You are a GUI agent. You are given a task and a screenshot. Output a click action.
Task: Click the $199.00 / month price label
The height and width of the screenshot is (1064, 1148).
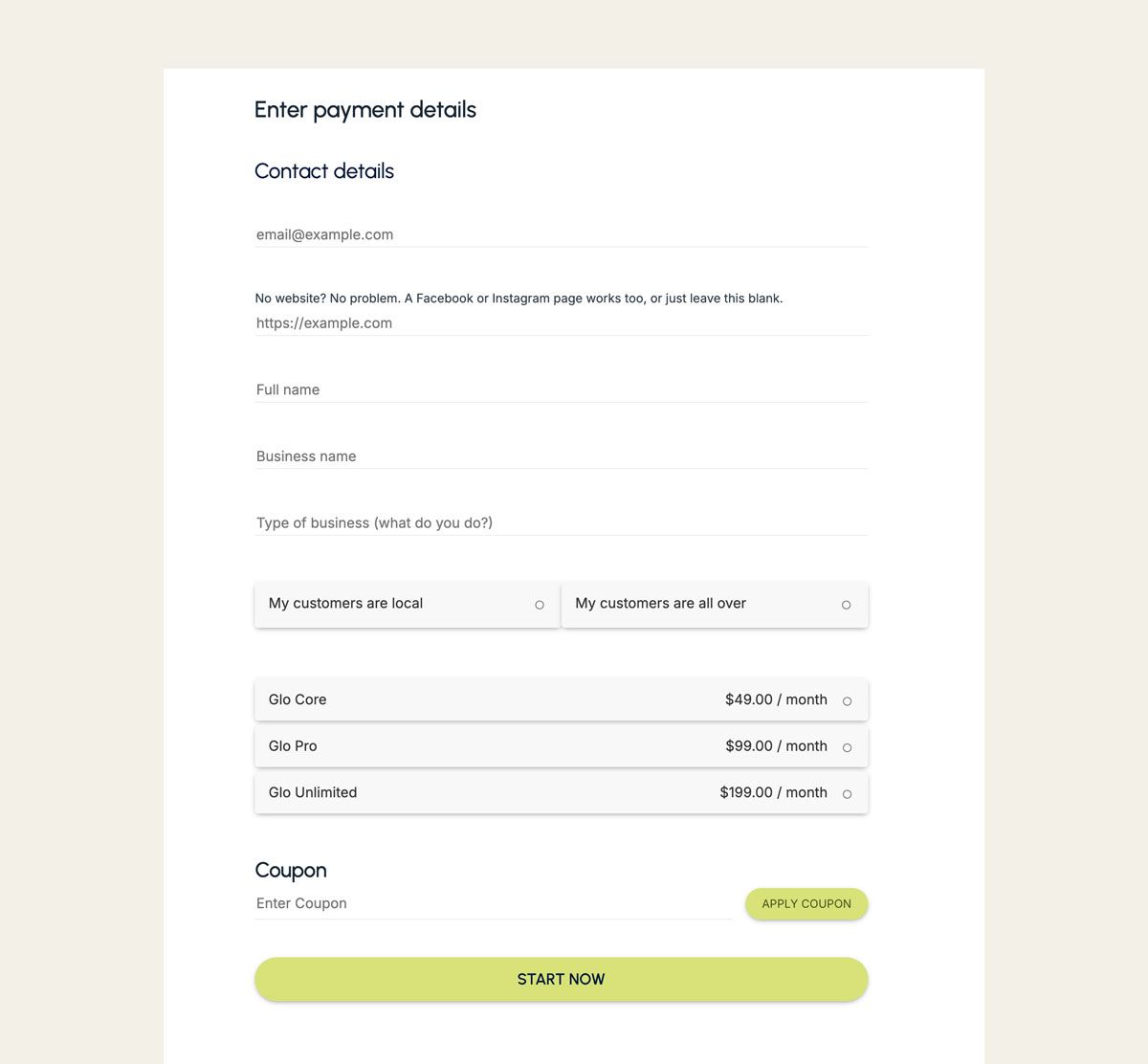[773, 792]
